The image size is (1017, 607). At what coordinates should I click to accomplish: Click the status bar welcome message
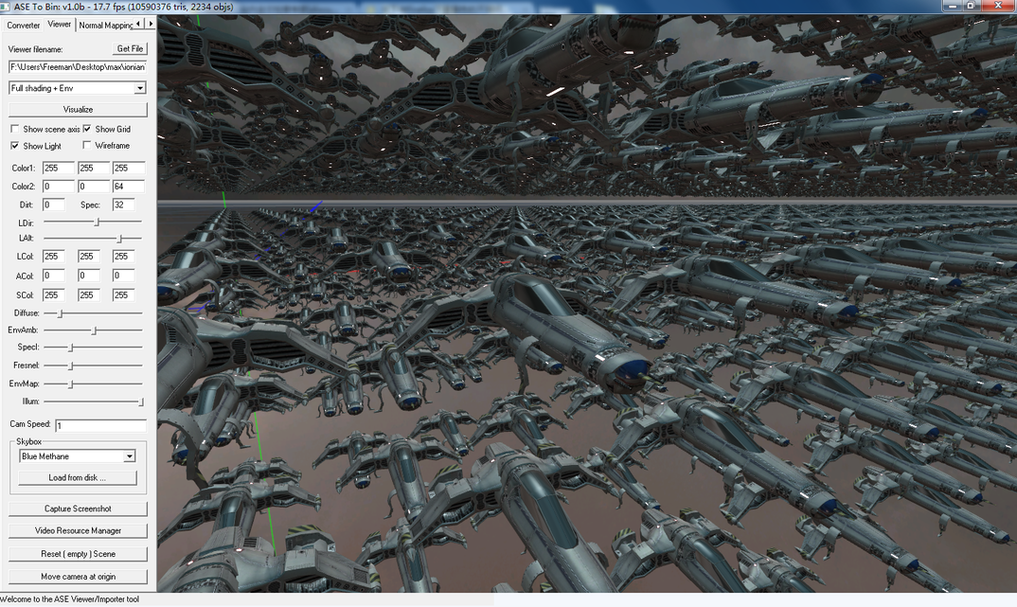[69, 599]
